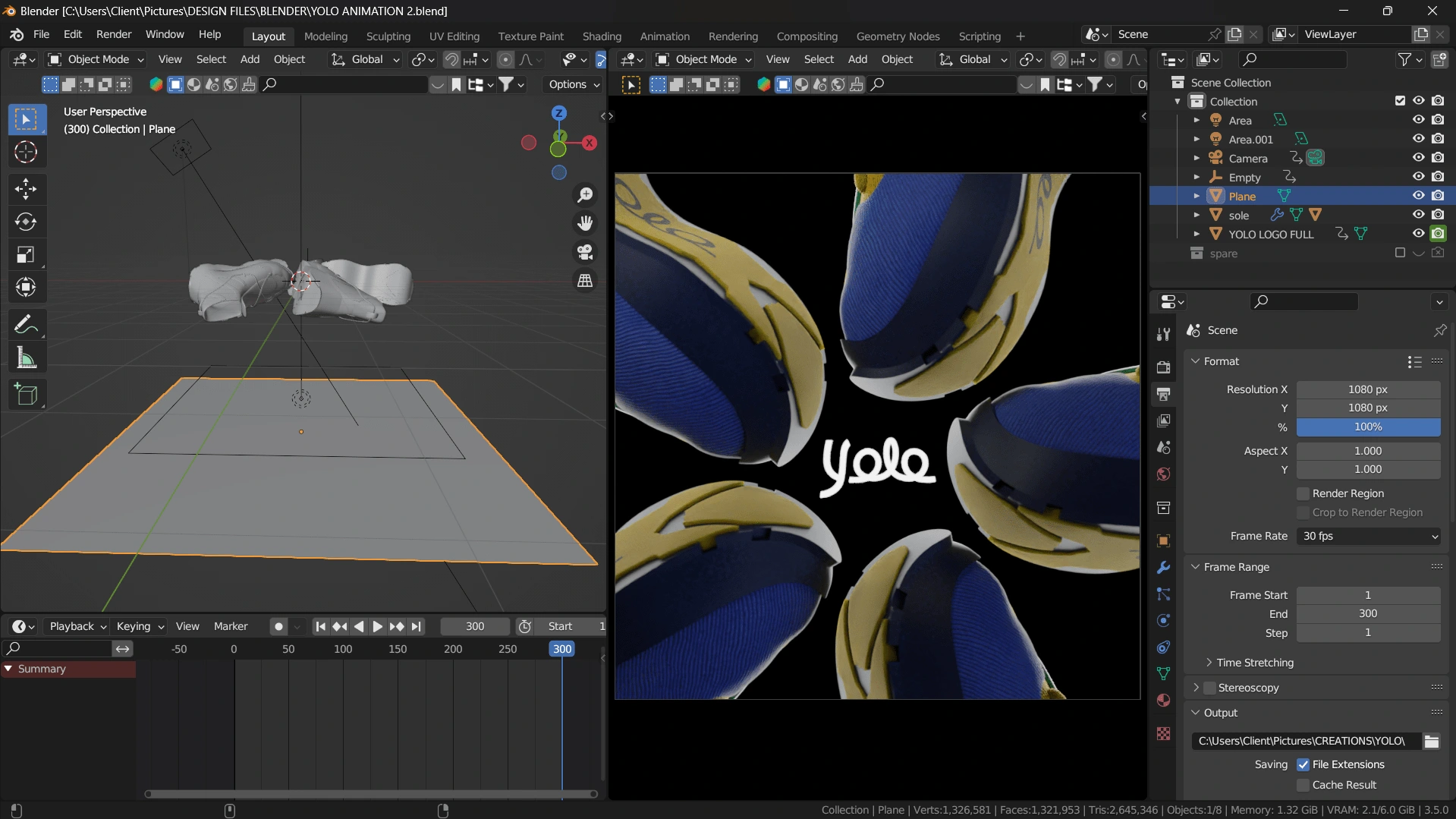
Task: Open the Playback dropdown in timeline
Action: 77,626
